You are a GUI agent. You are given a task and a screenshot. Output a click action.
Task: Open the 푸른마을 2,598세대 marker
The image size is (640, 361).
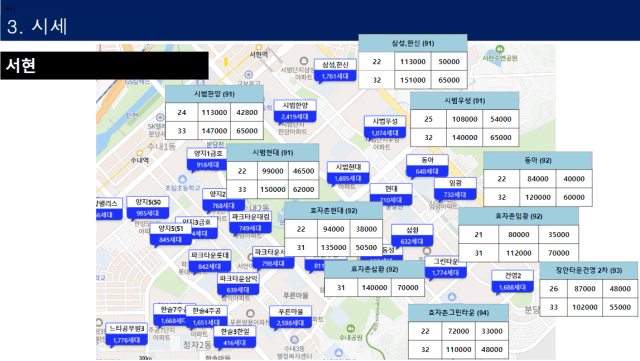click(x=291, y=317)
